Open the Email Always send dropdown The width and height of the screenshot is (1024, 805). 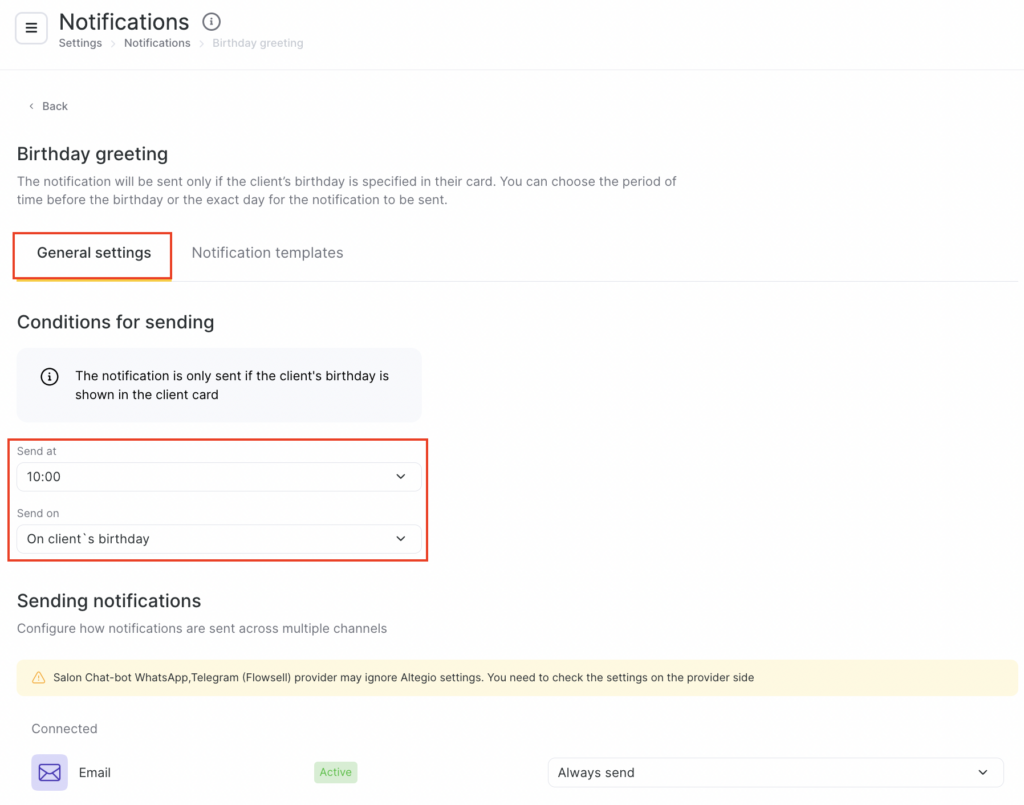pyautogui.click(x=760, y=773)
